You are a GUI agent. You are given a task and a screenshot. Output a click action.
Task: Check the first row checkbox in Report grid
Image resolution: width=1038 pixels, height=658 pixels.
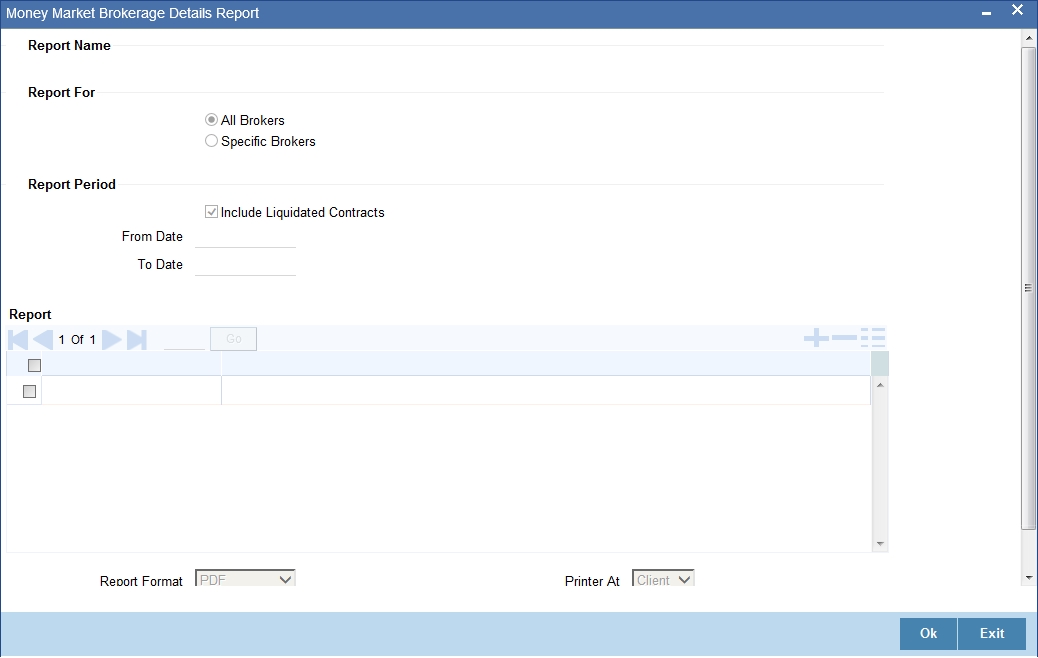click(29, 392)
